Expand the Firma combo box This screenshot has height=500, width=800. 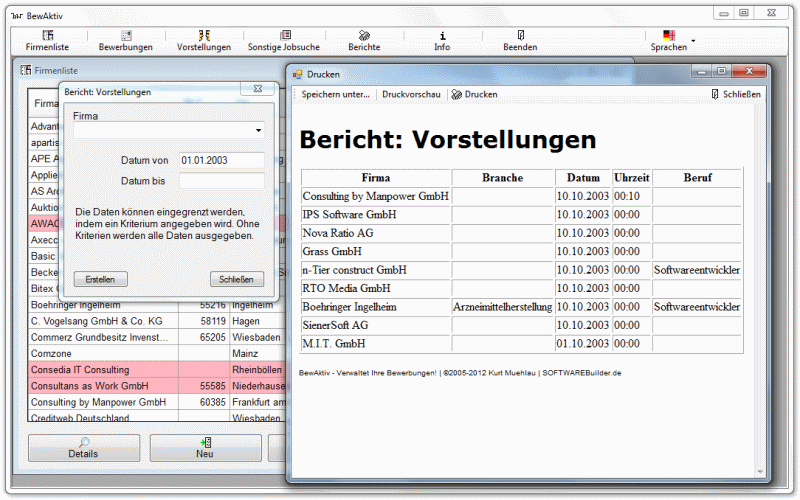(259, 131)
